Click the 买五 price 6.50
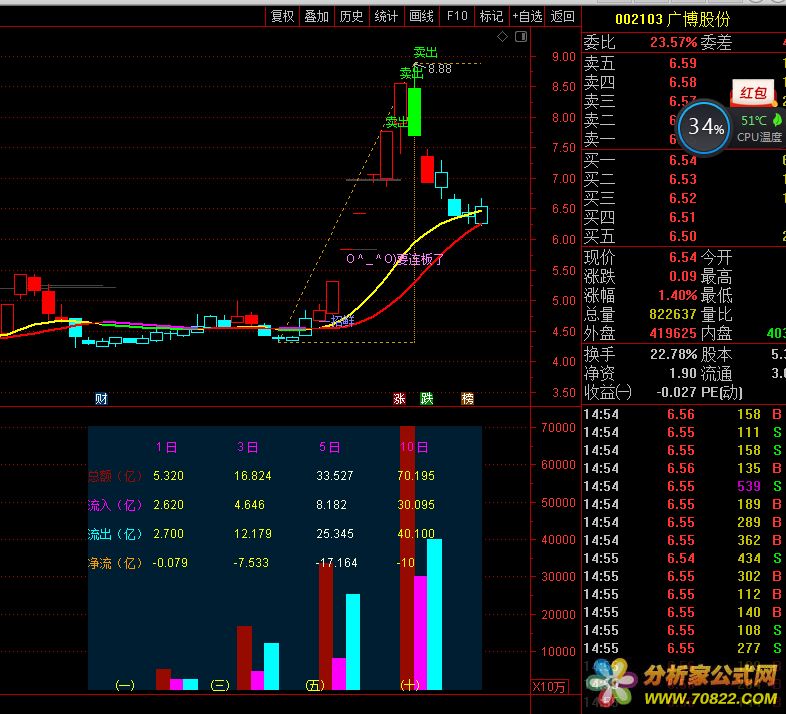Image resolution: width=786 pixels, height=714 pixels. pyautogui.click(x=683, y=237)
